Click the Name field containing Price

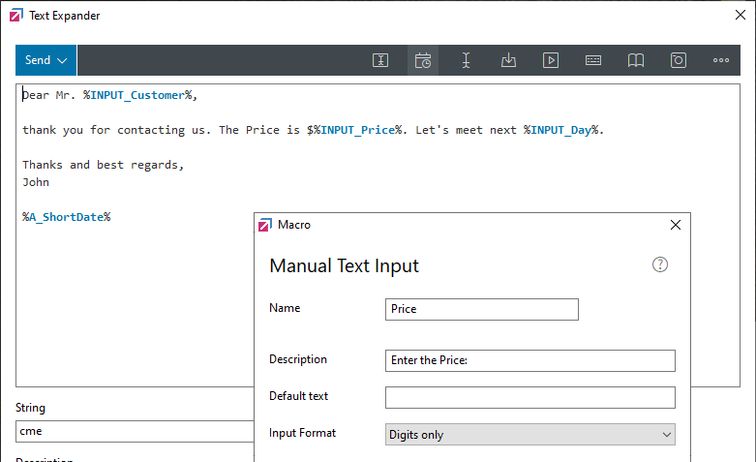(481, 309)
